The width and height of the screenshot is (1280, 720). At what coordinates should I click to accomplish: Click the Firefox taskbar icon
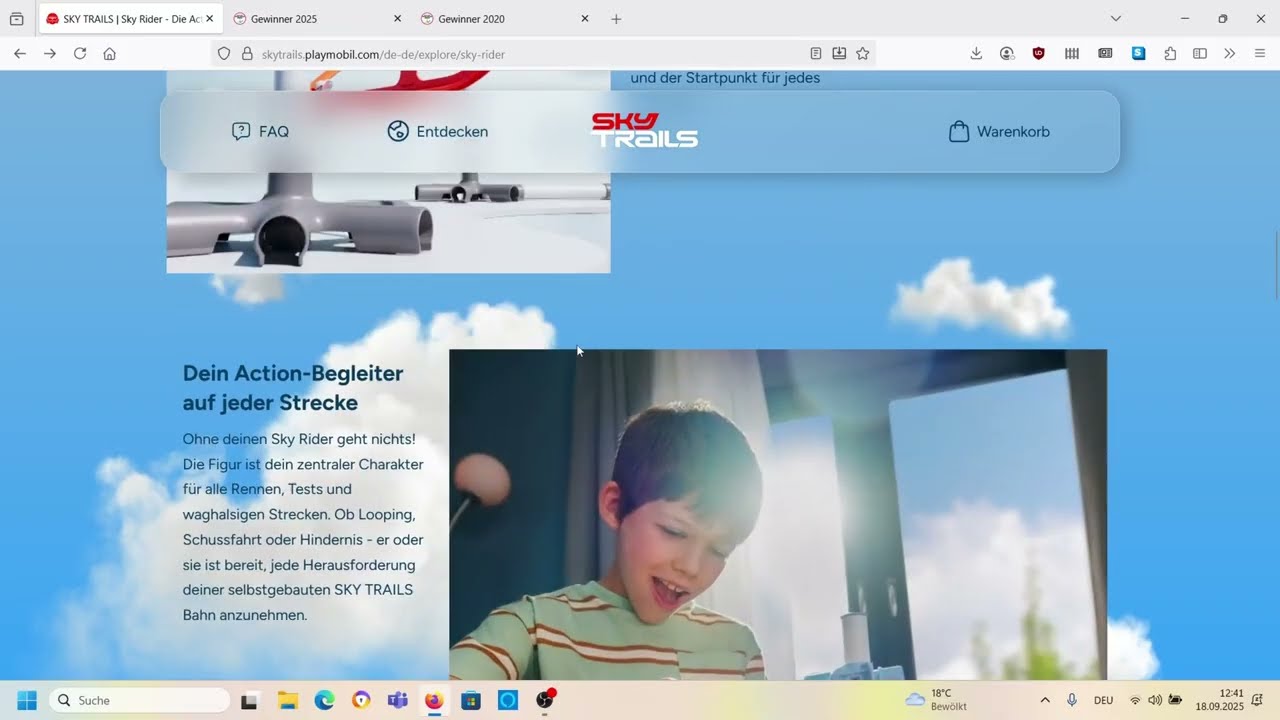point(434,700)
